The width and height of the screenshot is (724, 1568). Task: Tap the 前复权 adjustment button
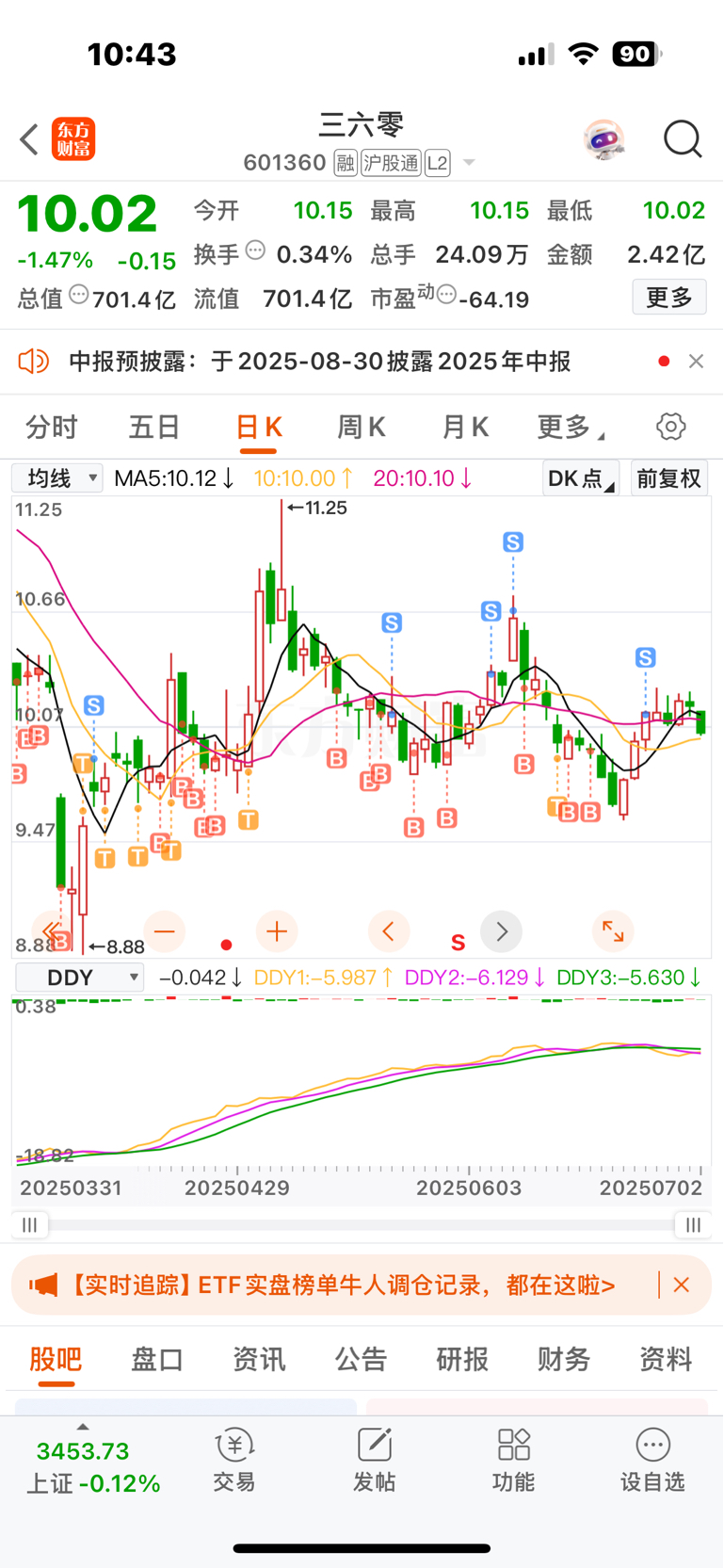(668, 478)
